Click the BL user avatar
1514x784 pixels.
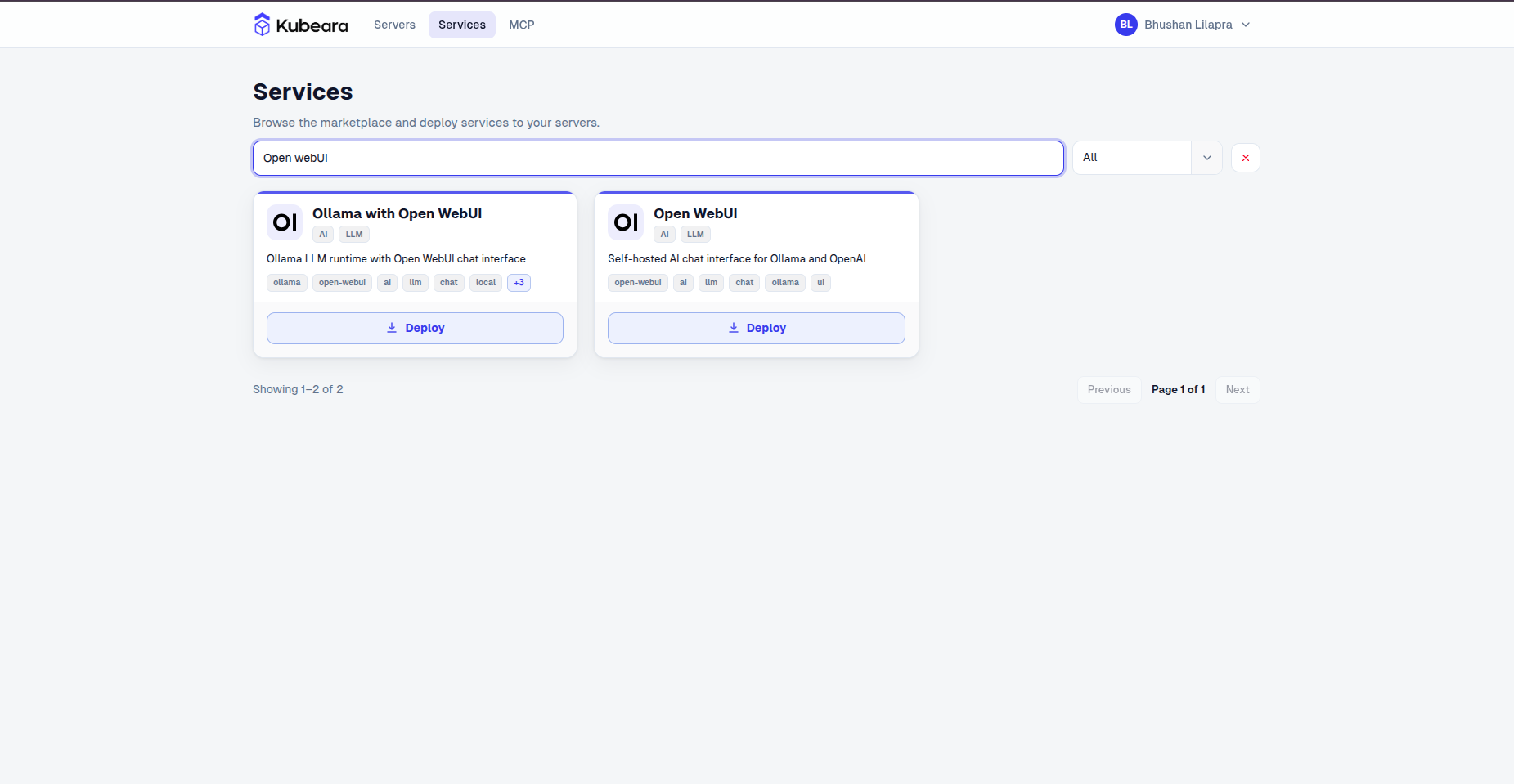point(1125,25)
